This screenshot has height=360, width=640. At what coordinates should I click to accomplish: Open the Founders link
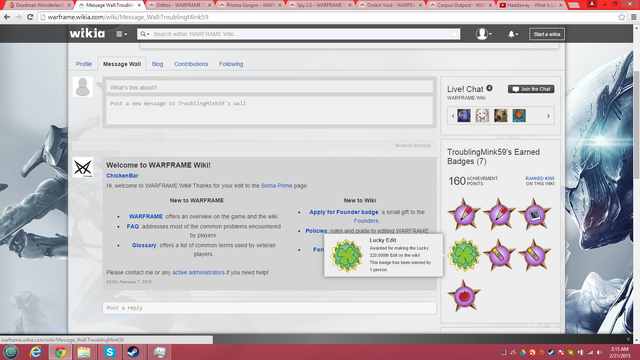366,220
